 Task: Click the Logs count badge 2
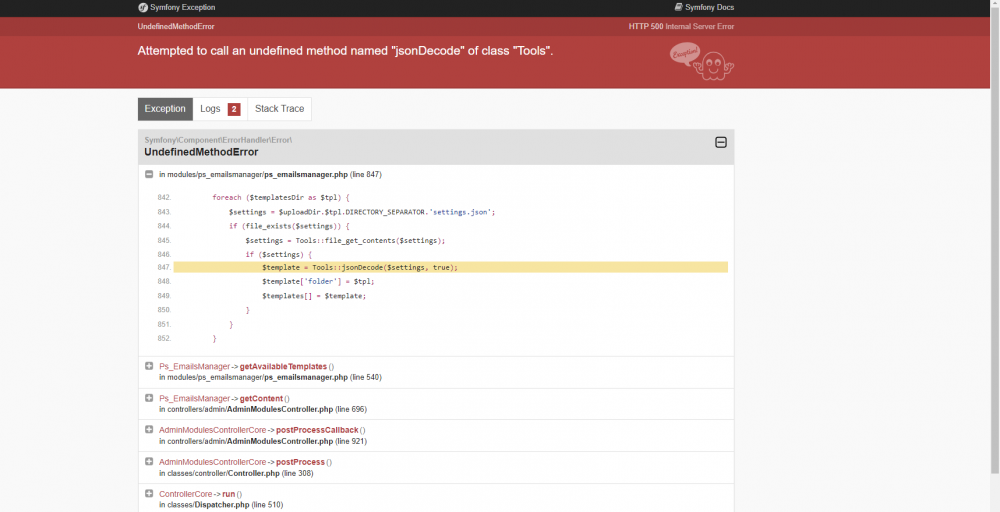click(234, 110)
